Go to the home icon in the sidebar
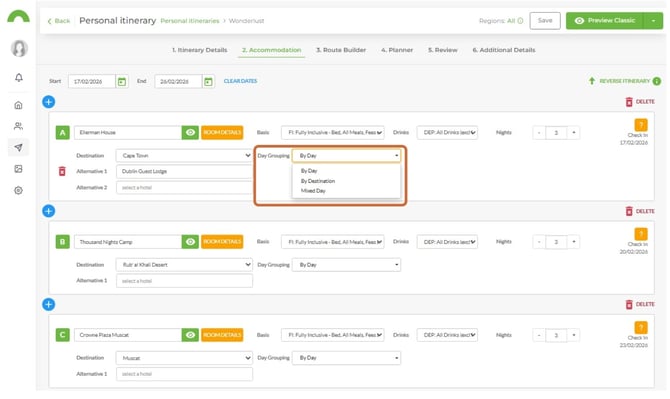Image resolution: width=670 pixels, height=399 pixels. [18, 105]
